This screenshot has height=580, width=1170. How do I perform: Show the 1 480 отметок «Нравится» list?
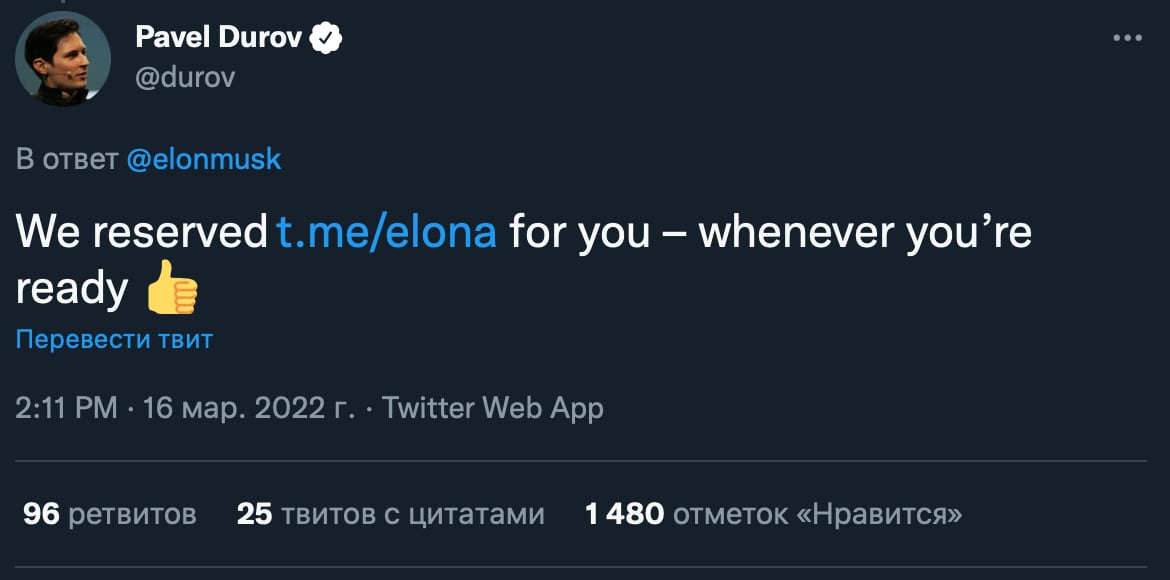774,514
